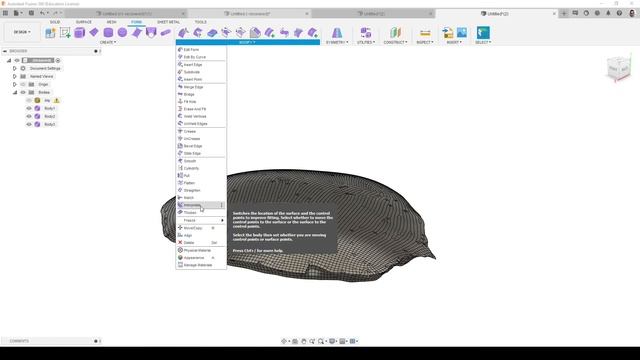Click the Save icon in title bar
This screenshot has width=640, height=360.
(x=31, y=13)
